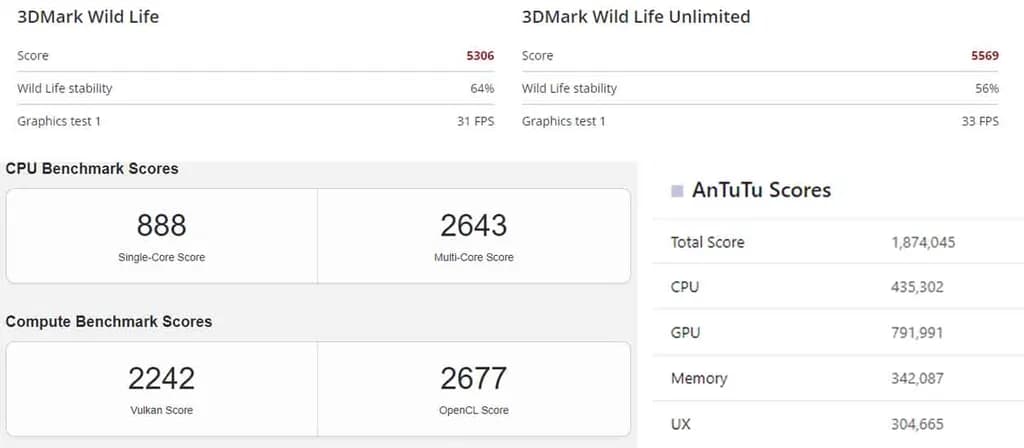Click the 33 FPS Graphics test result

point(980,121)
